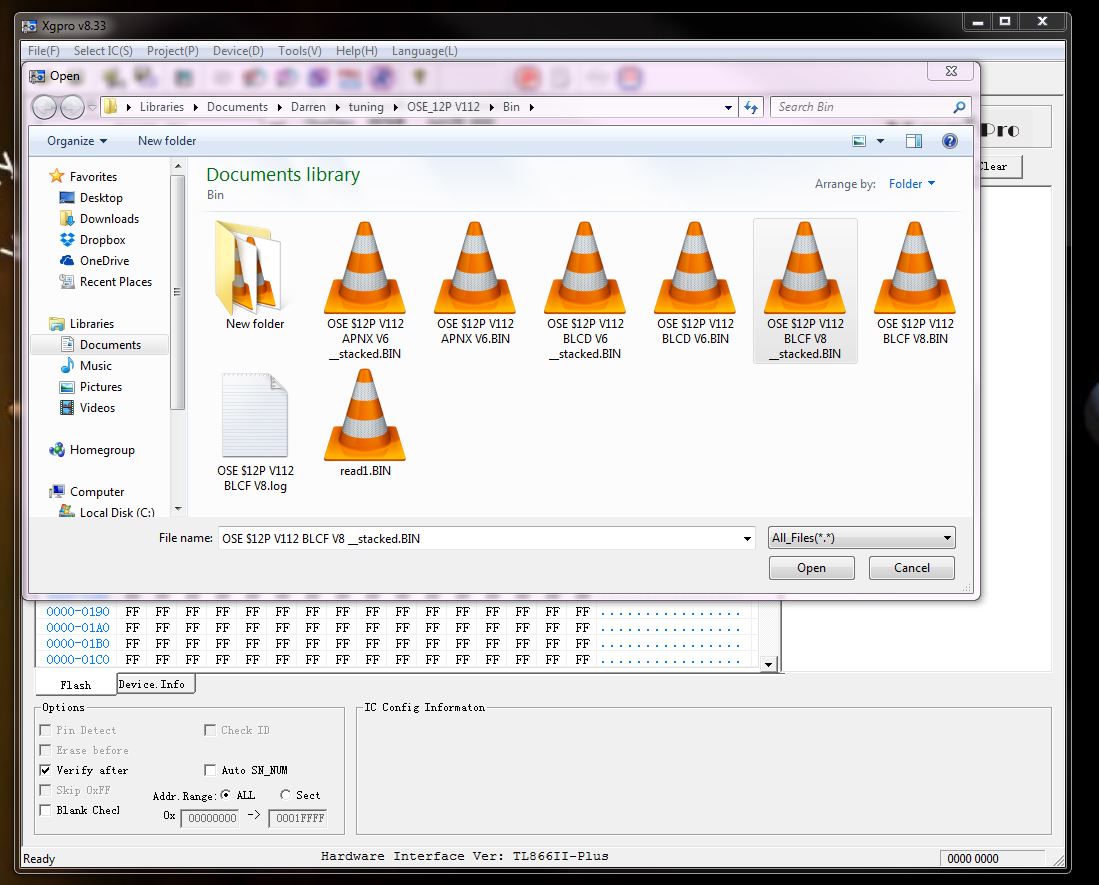
Task: Select OSE S12P V112 BLCF V8.log file
Action: pyautogui.click(x=255, y=432)
